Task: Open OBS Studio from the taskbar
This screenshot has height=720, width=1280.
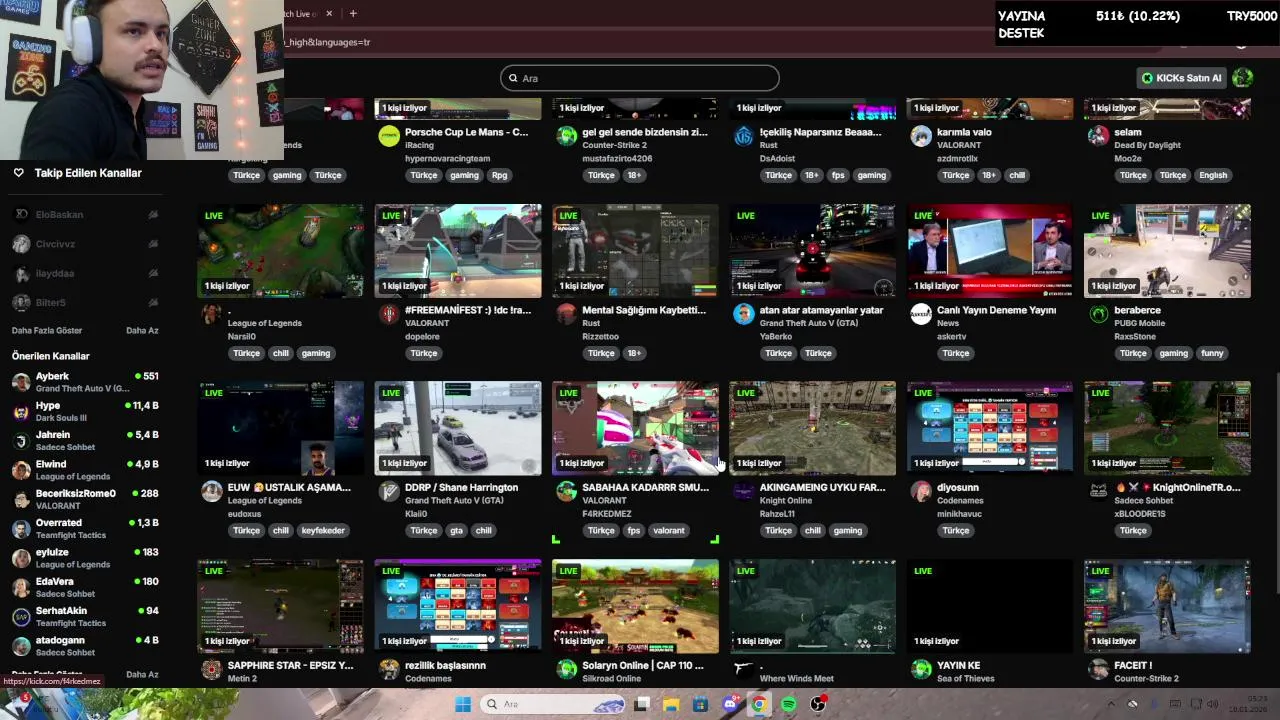Action: click(818, 704)
